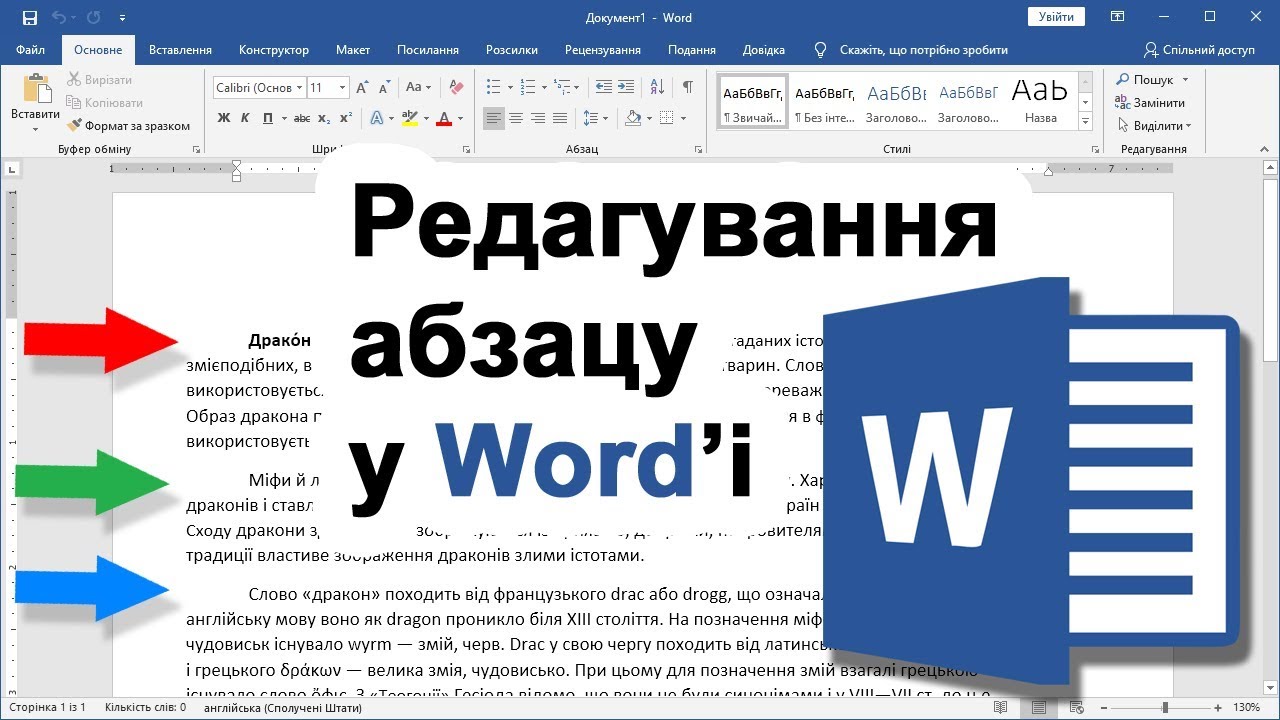The width and height of the screenshot is (1280, 720).
Task: Click the Bullets list icon
Action: (493, 88)
